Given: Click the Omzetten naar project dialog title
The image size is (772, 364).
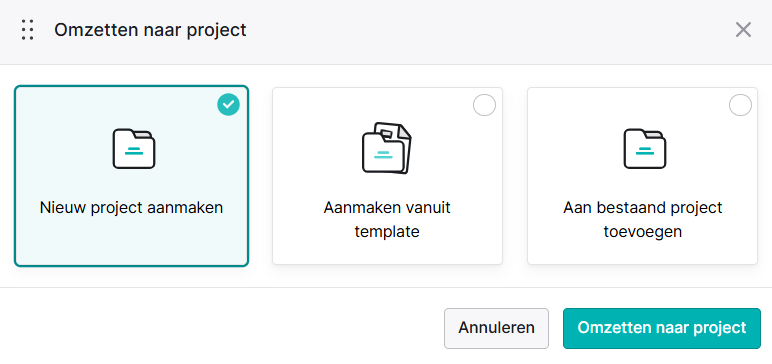Looking at the screenshot, I should click(x=150, y=30).
